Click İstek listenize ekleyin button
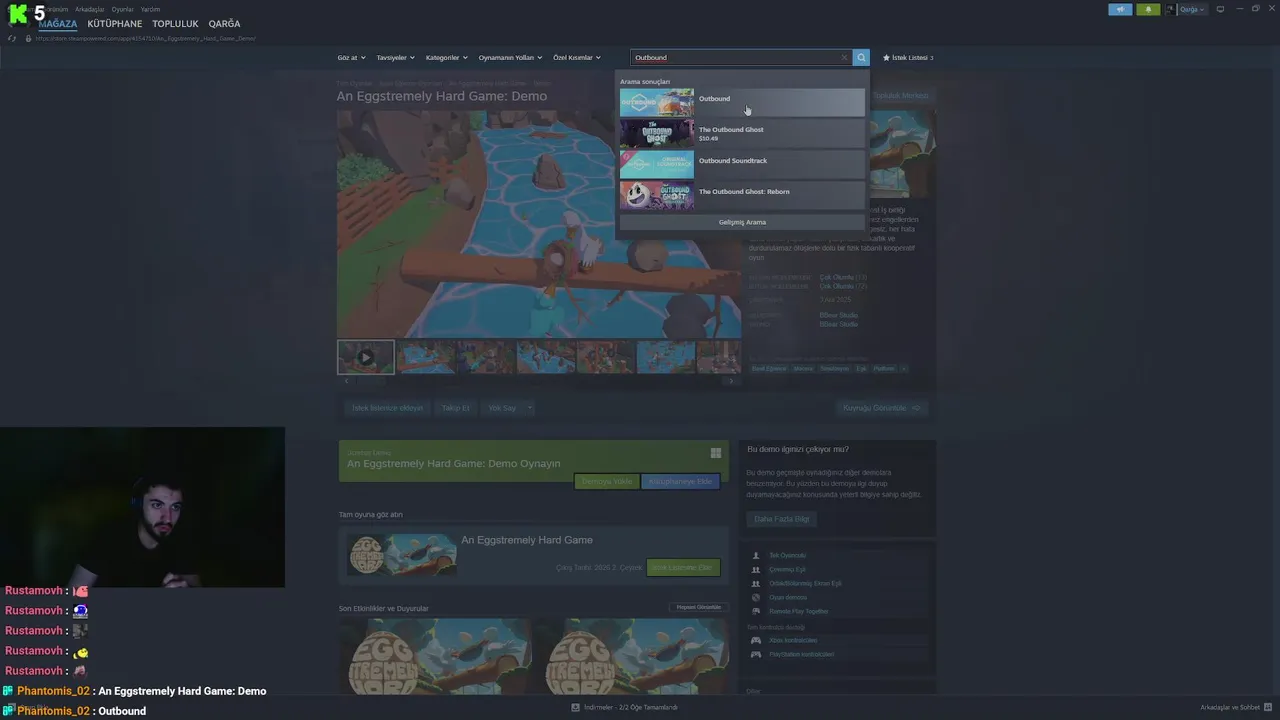 point(387,408)
